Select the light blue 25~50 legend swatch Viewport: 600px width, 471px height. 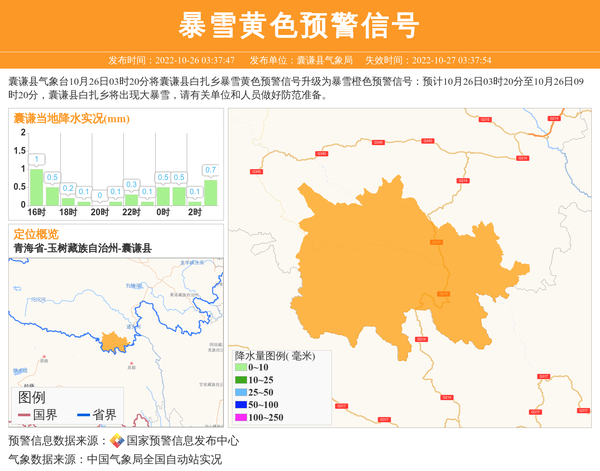click(240, 392)
